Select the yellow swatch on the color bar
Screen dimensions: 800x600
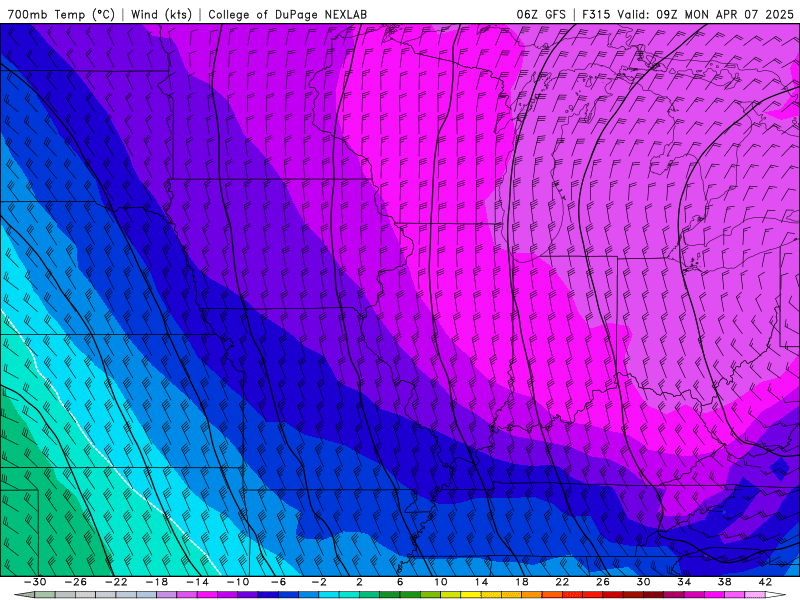[x=471, y=594]
